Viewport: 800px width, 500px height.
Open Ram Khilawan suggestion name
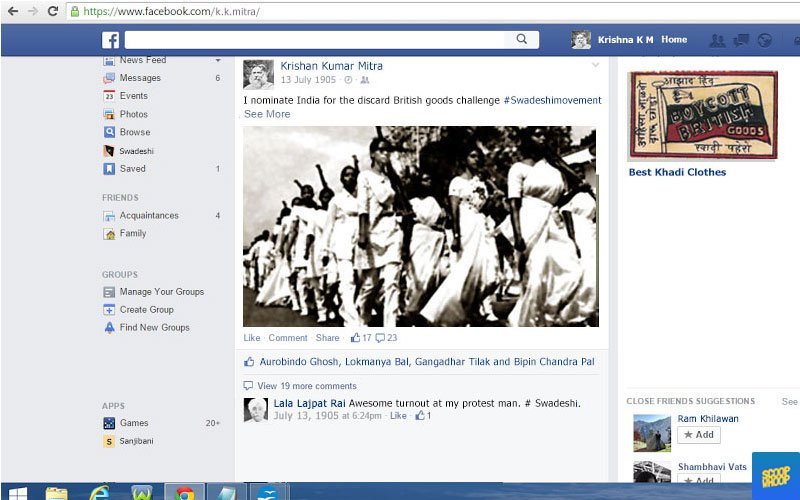[708, 418]
